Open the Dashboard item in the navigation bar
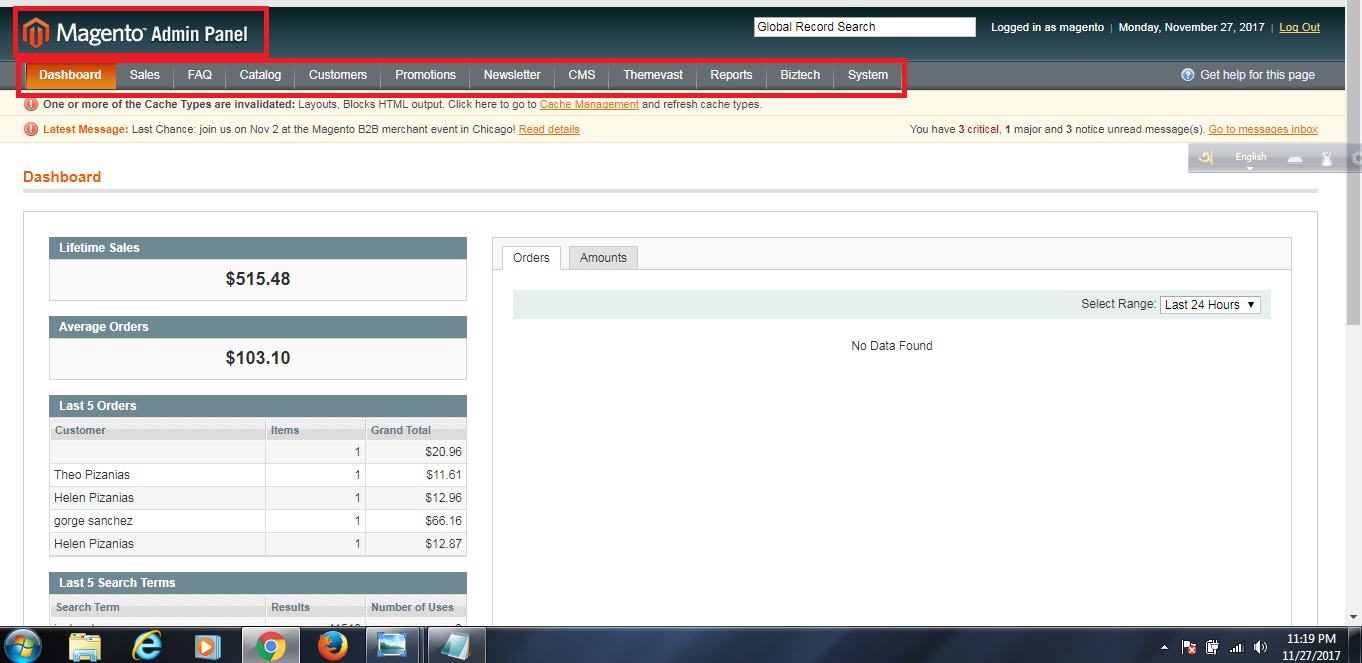Viewport: 1362px width, 663px height. click(70, 75)
